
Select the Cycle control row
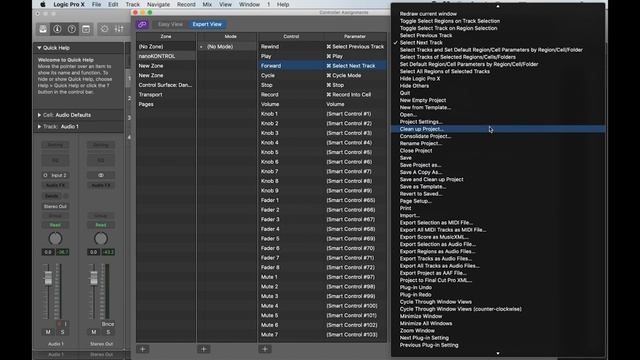click(322, 76)
